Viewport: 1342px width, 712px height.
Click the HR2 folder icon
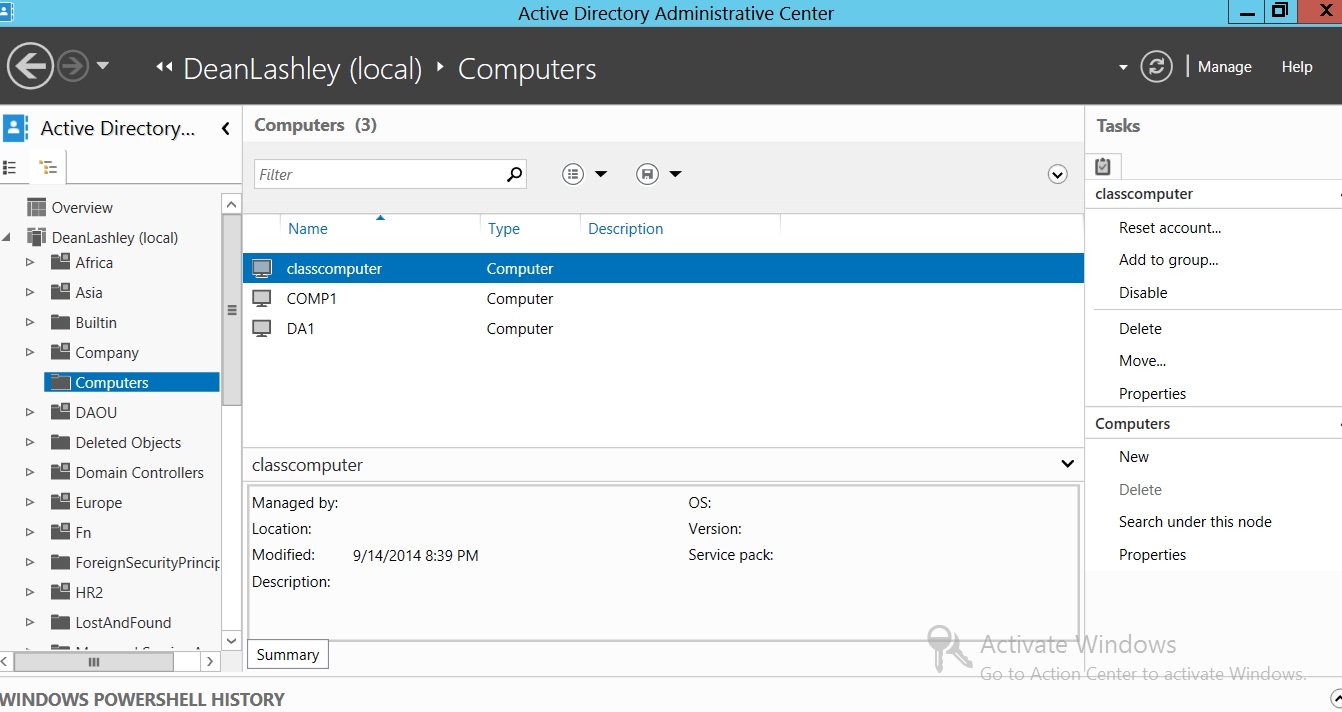pos(60,592)
